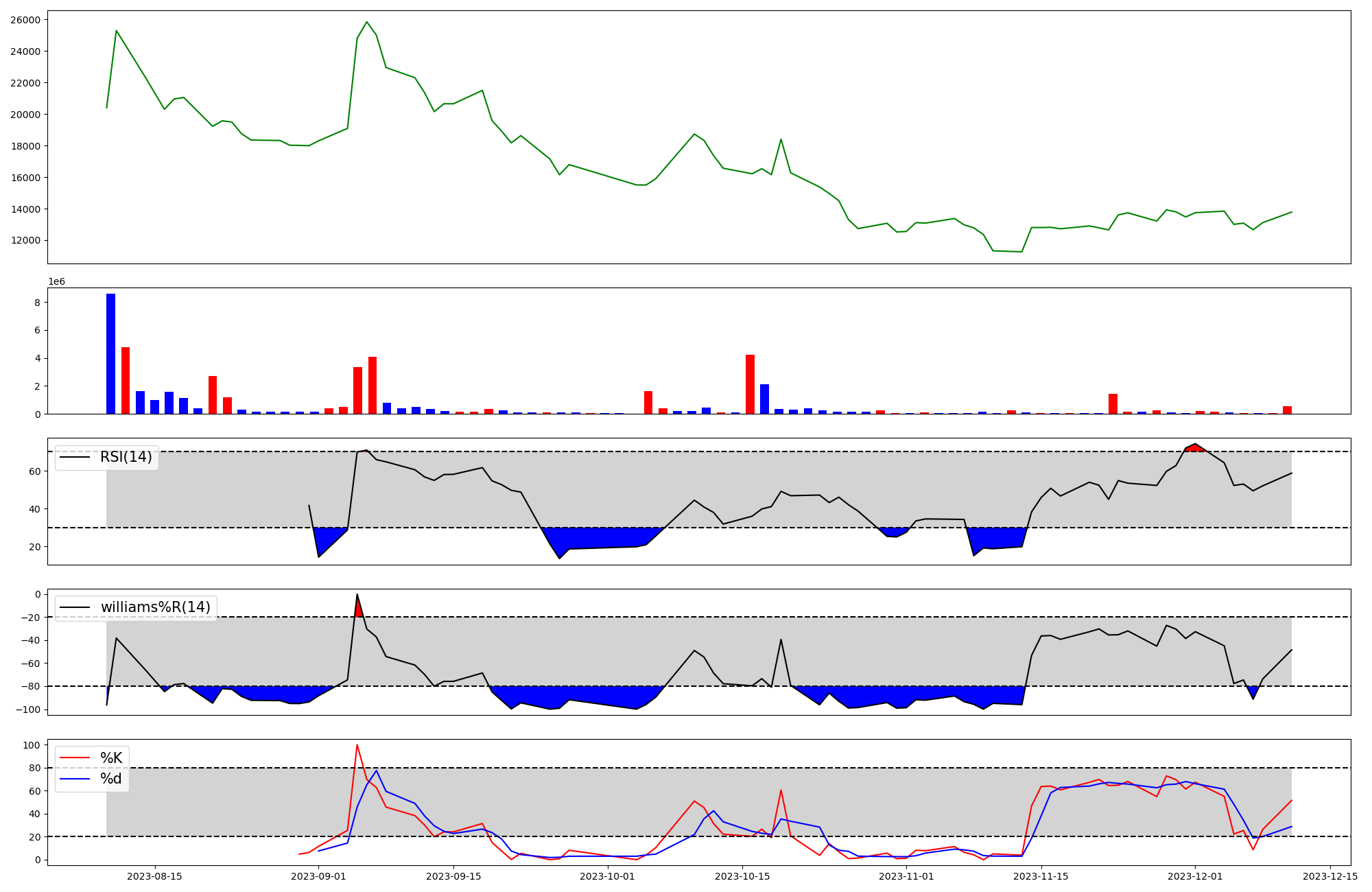Click the tall red volume bar in mid-October
The height and width of the screenshot is (892, 1372).
click(x=750, y=384)
